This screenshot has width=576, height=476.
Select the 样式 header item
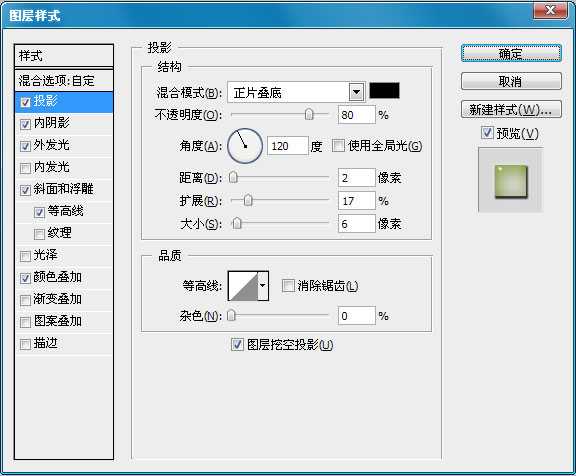pyautogui.click(x=64, y=56)
